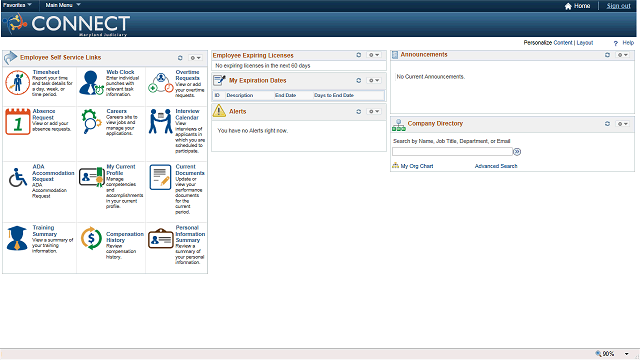This screenshot has height=360, width=640.
Task: Open the Favorites menu
Action: tap(17, 5)
